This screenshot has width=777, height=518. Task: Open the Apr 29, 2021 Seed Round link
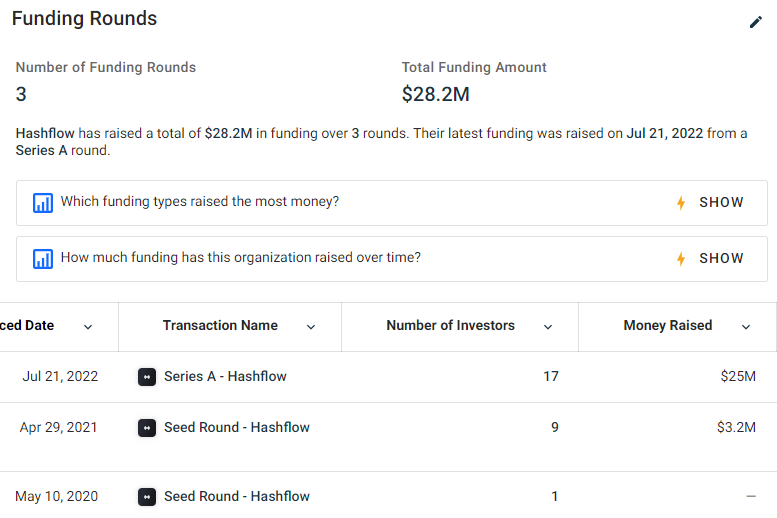pyautogui.click(x=237, y=428)
